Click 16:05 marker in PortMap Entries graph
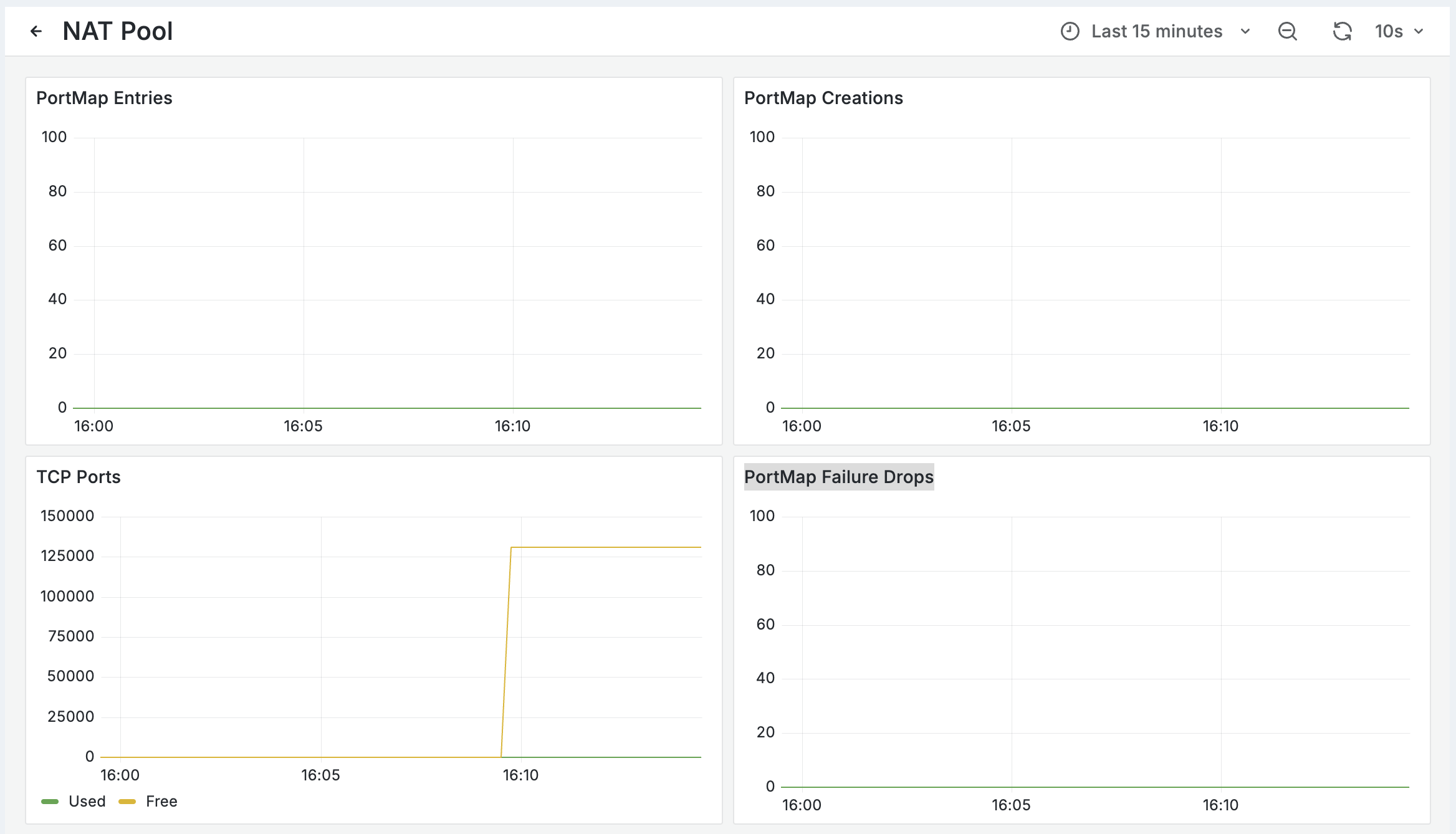The width and height of the screenshot is (1456, 834). coord(303,426)
